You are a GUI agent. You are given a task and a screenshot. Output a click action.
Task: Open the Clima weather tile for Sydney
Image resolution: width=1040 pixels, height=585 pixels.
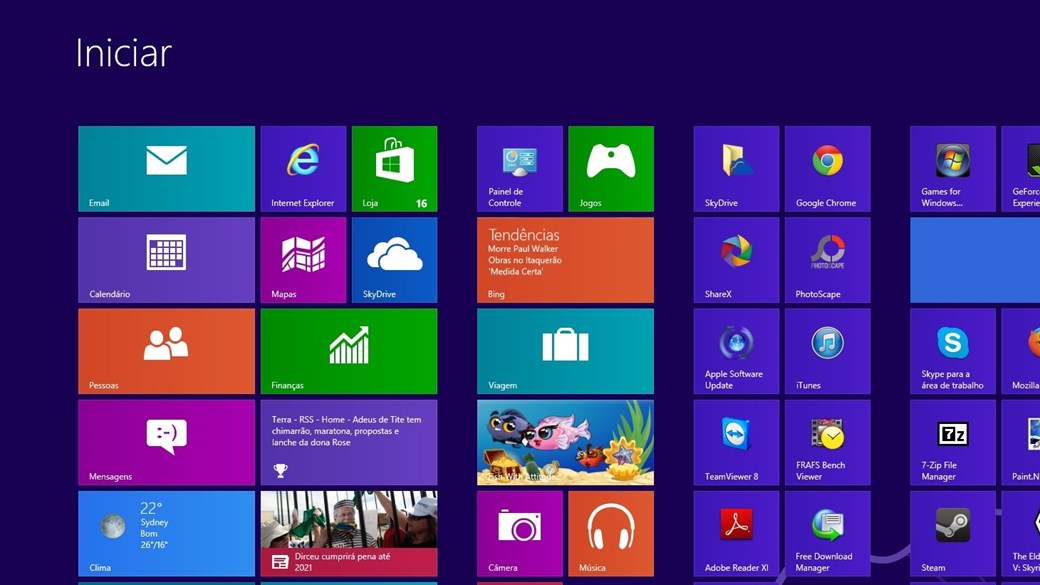click(x=166, y=533)
